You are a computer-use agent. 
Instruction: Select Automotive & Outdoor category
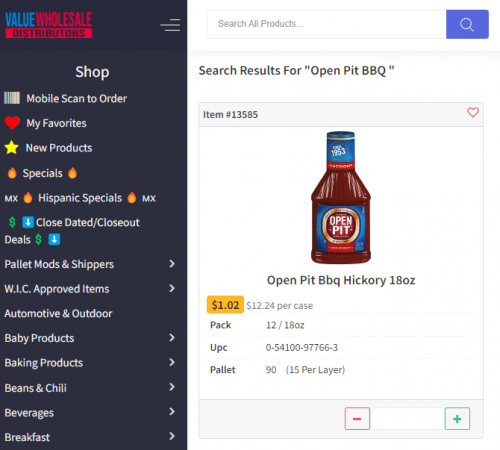58,313
